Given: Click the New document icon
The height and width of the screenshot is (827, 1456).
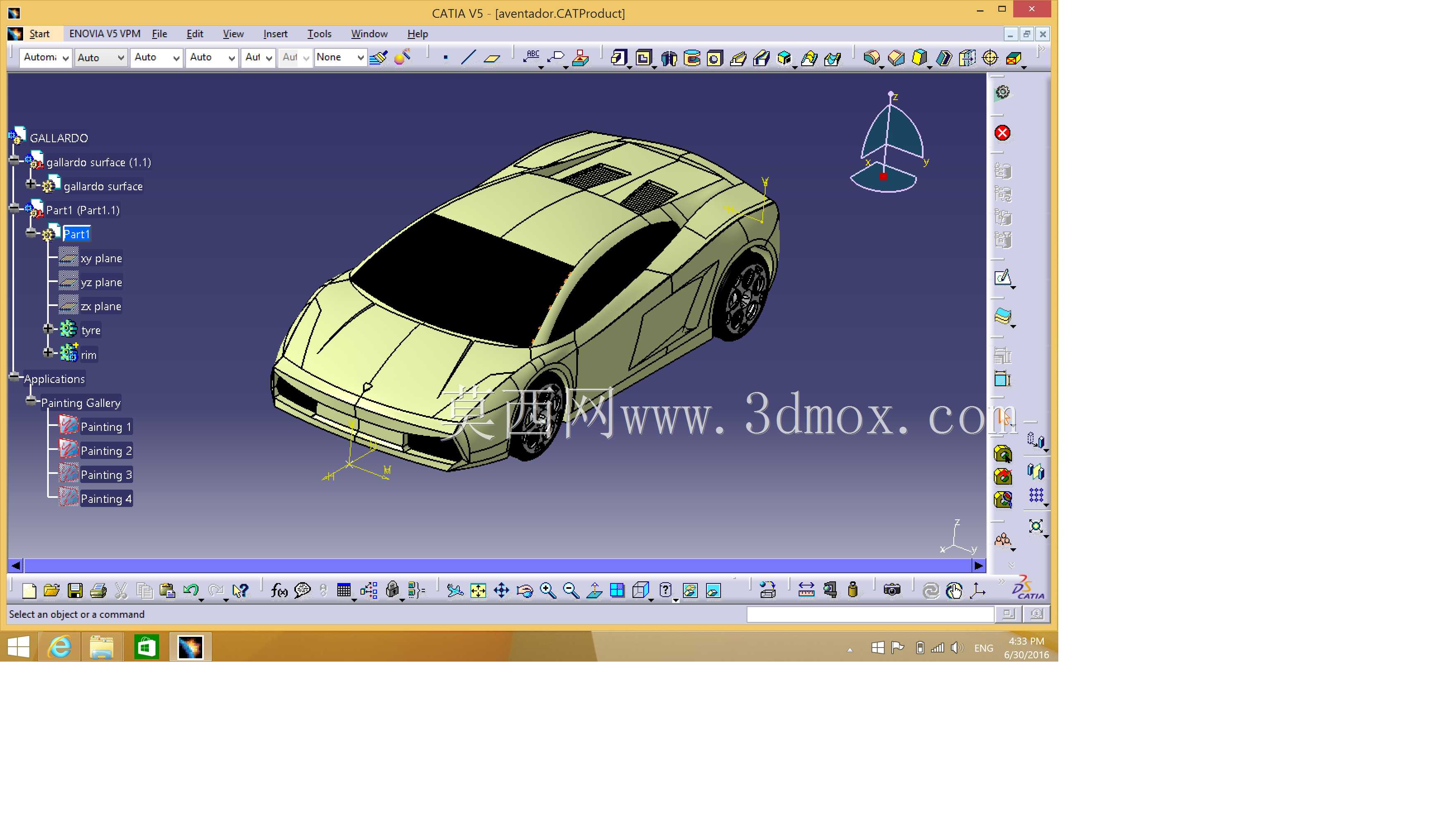Looking at the screenshot, I should tap(29, 591).
